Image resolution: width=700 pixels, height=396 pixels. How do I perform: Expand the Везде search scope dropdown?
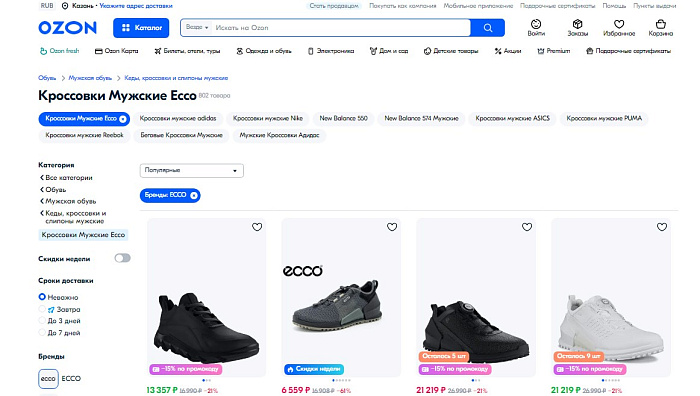tap(197, 27)
